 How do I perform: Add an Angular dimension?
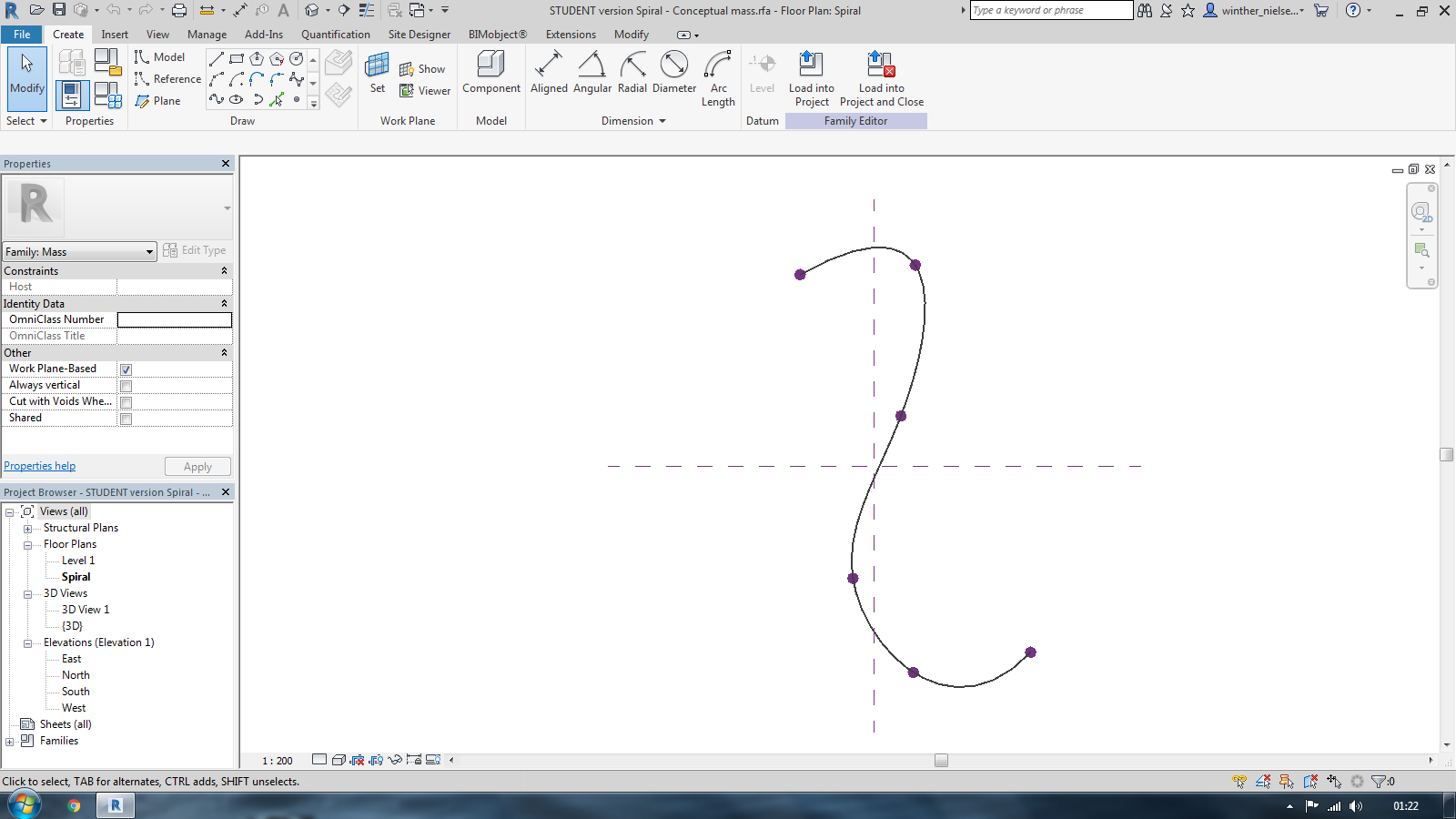point(591,73)
